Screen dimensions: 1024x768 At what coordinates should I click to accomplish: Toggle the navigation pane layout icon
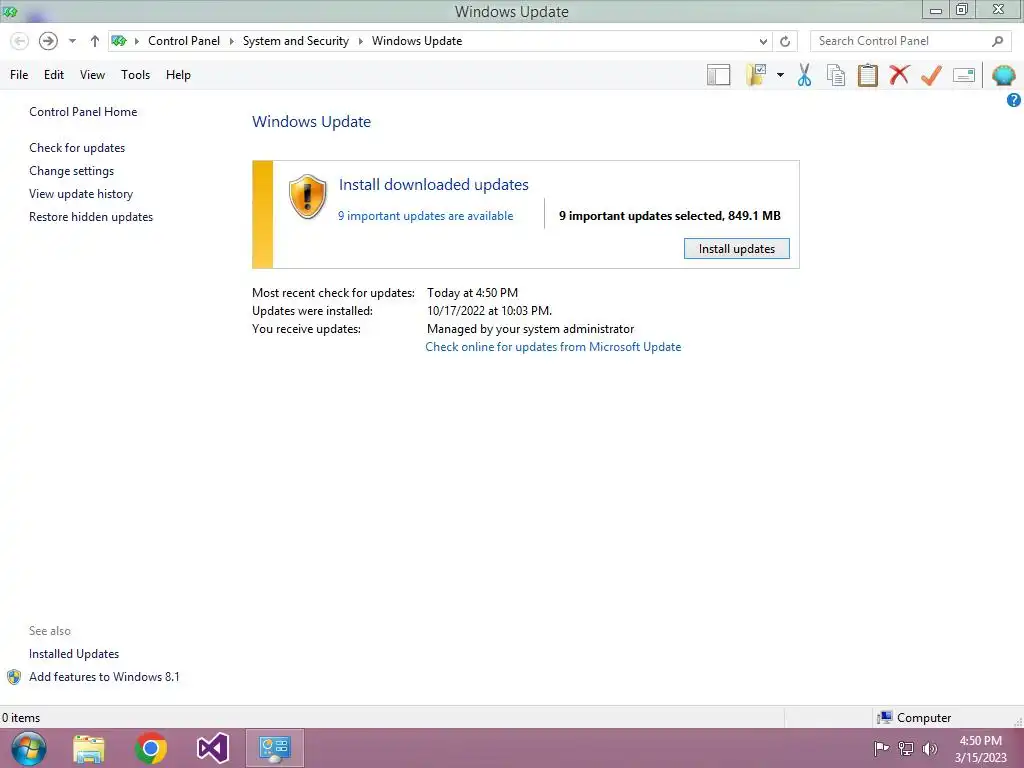(718, 75)
